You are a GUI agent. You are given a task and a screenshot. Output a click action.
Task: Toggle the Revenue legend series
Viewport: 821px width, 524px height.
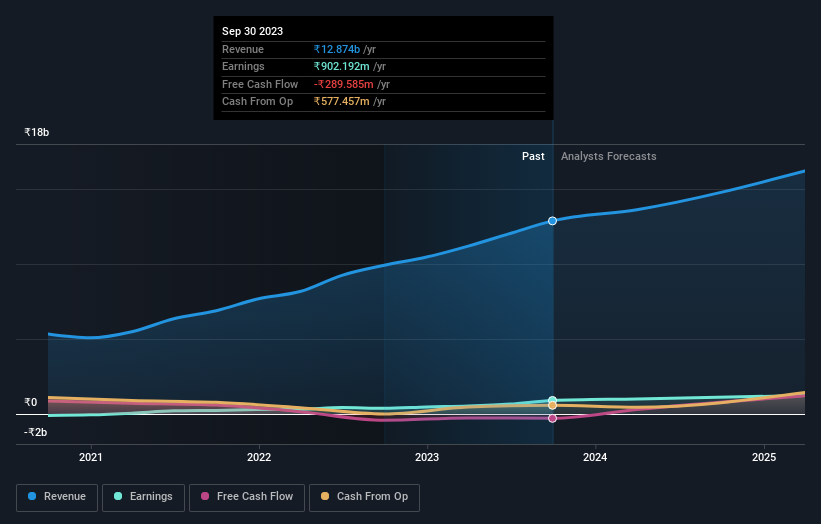point(57,497)
